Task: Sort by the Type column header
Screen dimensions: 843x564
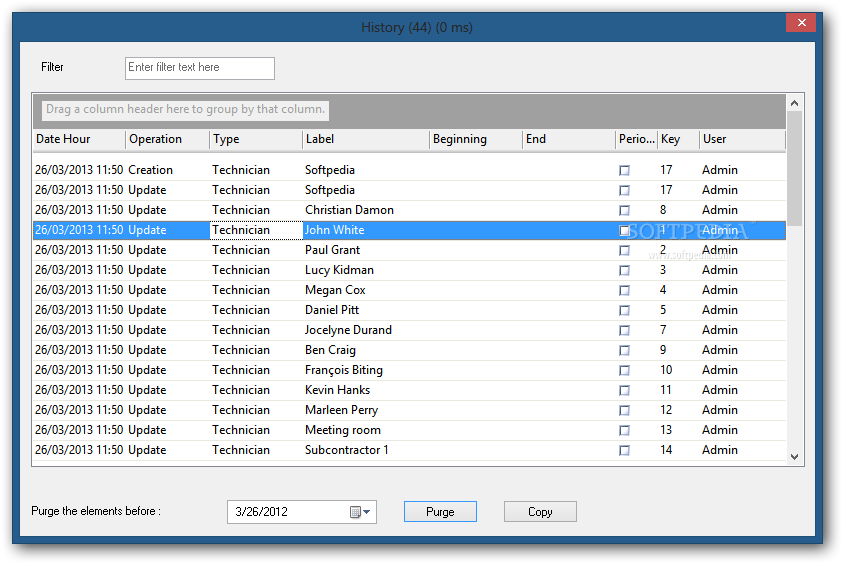Action: [256, 139]
